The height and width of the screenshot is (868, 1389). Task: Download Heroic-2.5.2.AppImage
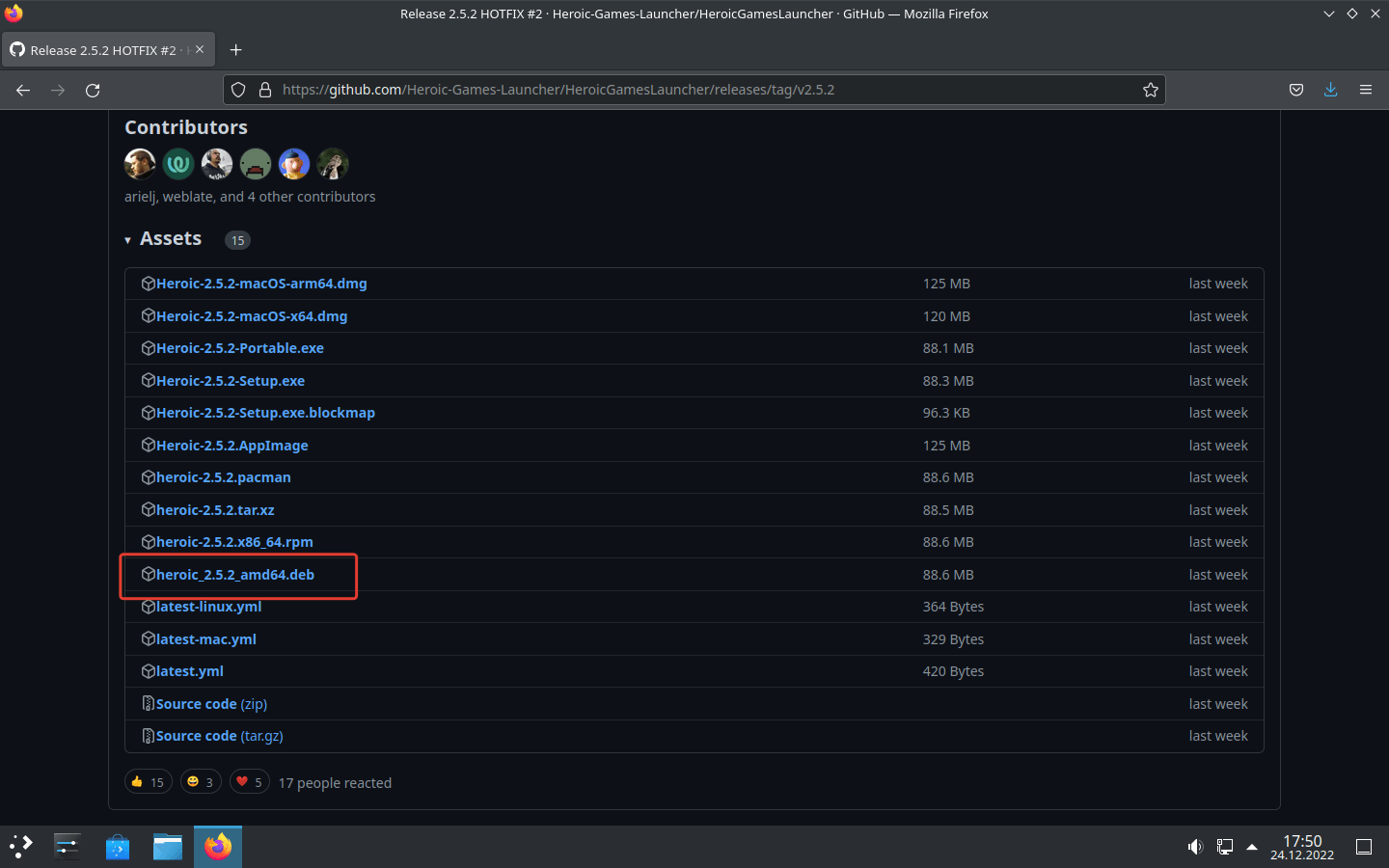(x=232, y=446)
